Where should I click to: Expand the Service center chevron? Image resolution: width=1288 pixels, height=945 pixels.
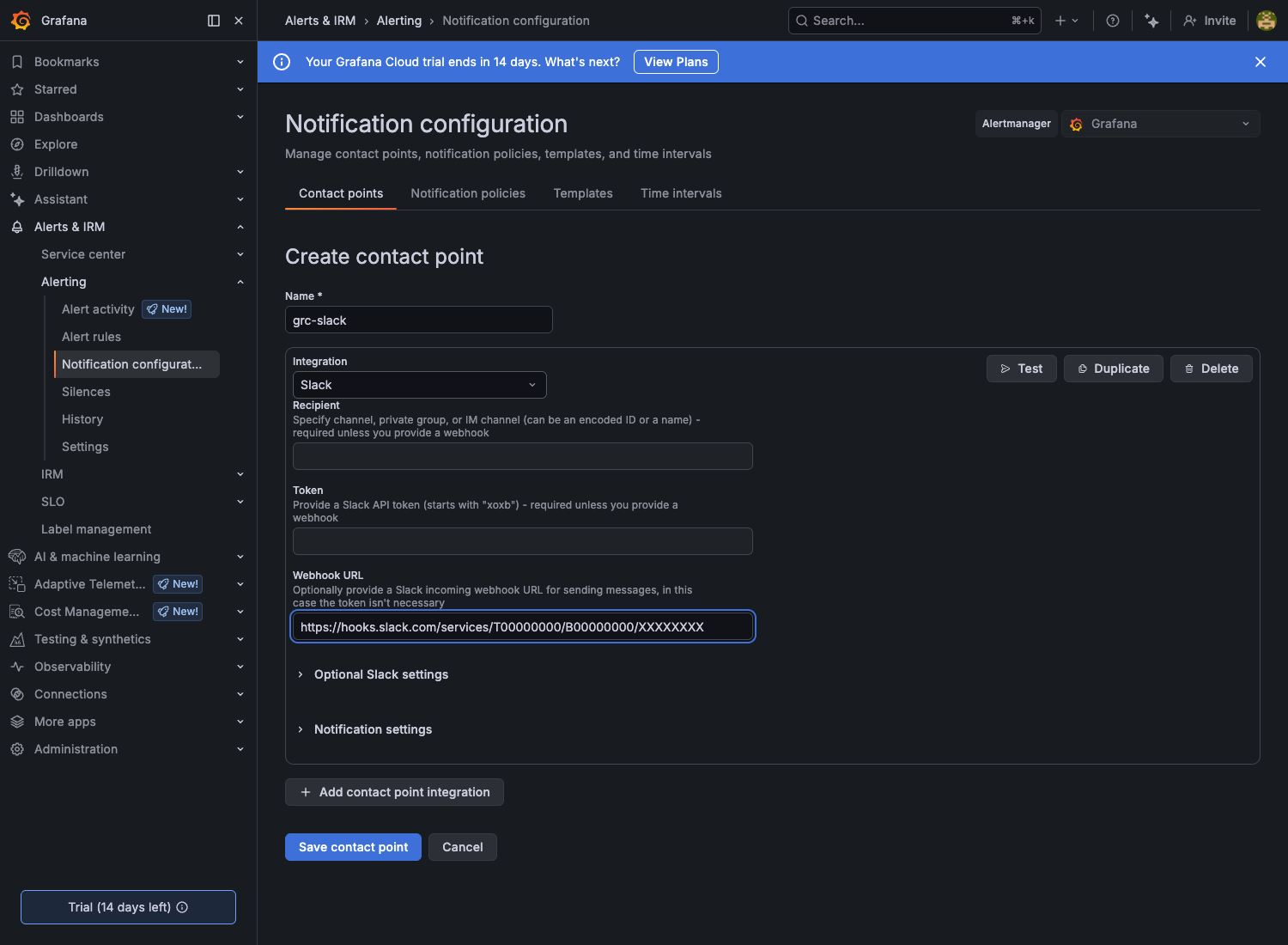[240, 254]
